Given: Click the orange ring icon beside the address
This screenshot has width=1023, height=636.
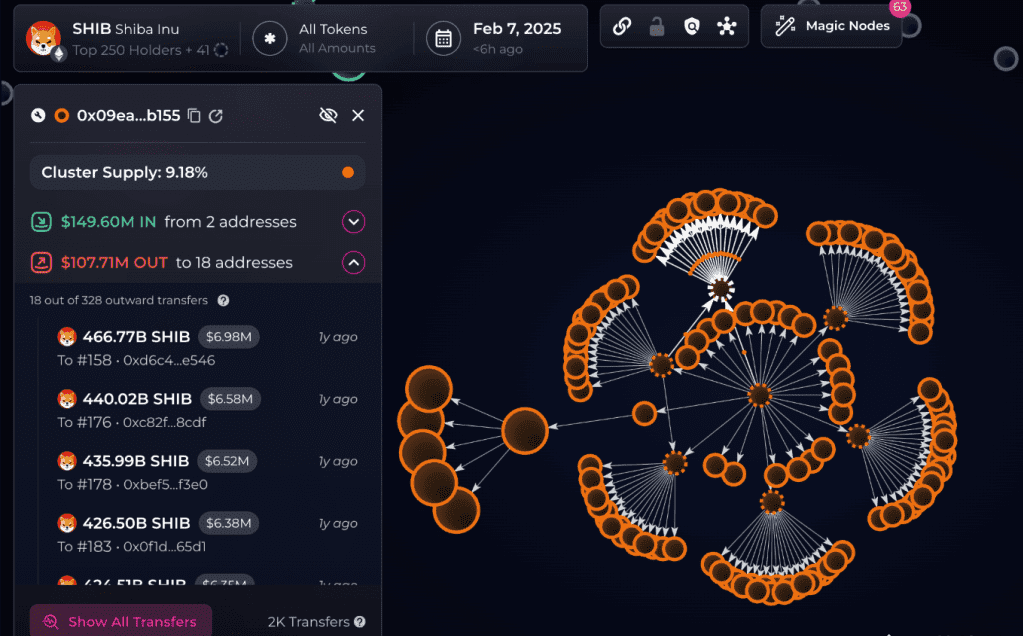Looking at the screenshot, I should pyautogui.click(x=62, y=115).
